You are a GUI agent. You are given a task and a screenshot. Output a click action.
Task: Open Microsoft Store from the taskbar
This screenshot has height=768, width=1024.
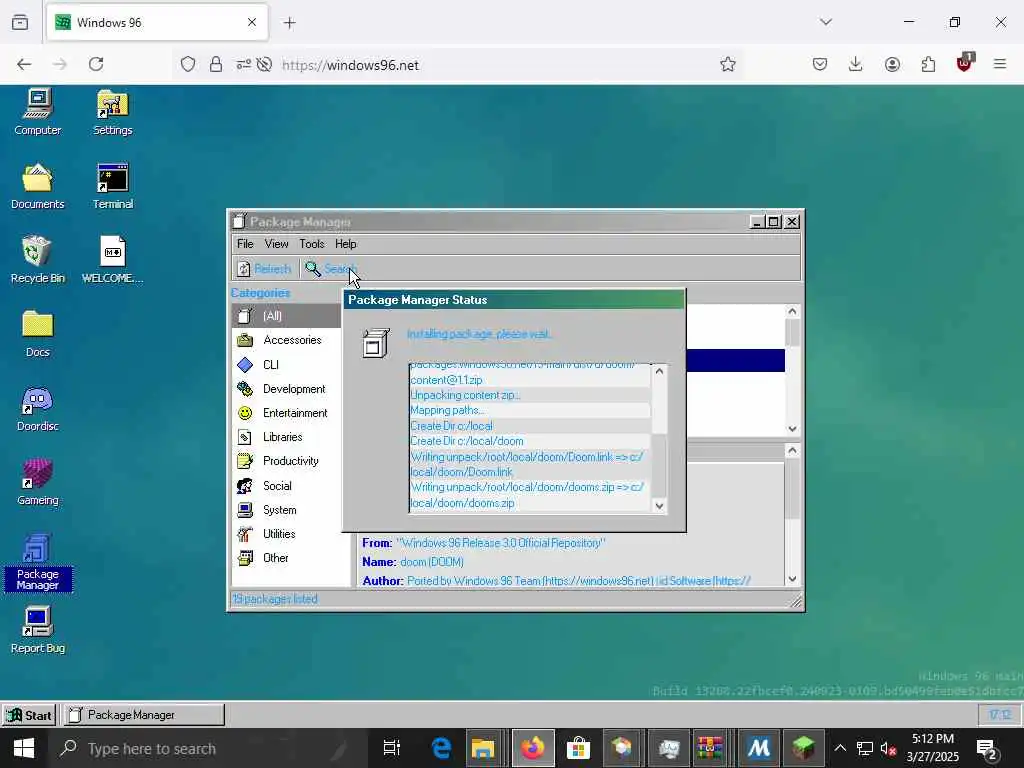click(578, 748)
